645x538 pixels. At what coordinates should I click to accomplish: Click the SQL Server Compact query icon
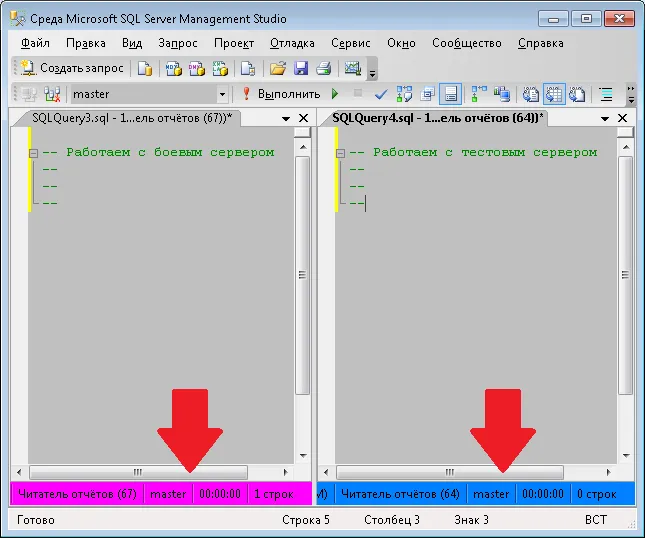[248, 68]
